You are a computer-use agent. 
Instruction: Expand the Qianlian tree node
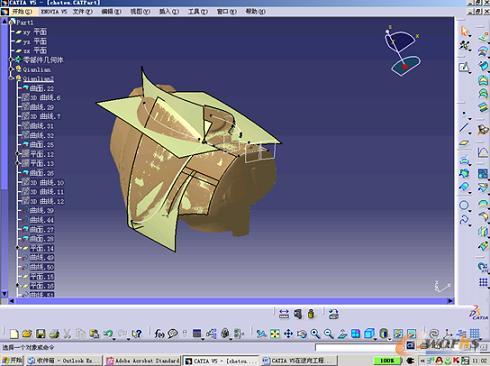(x=11, y=69)
